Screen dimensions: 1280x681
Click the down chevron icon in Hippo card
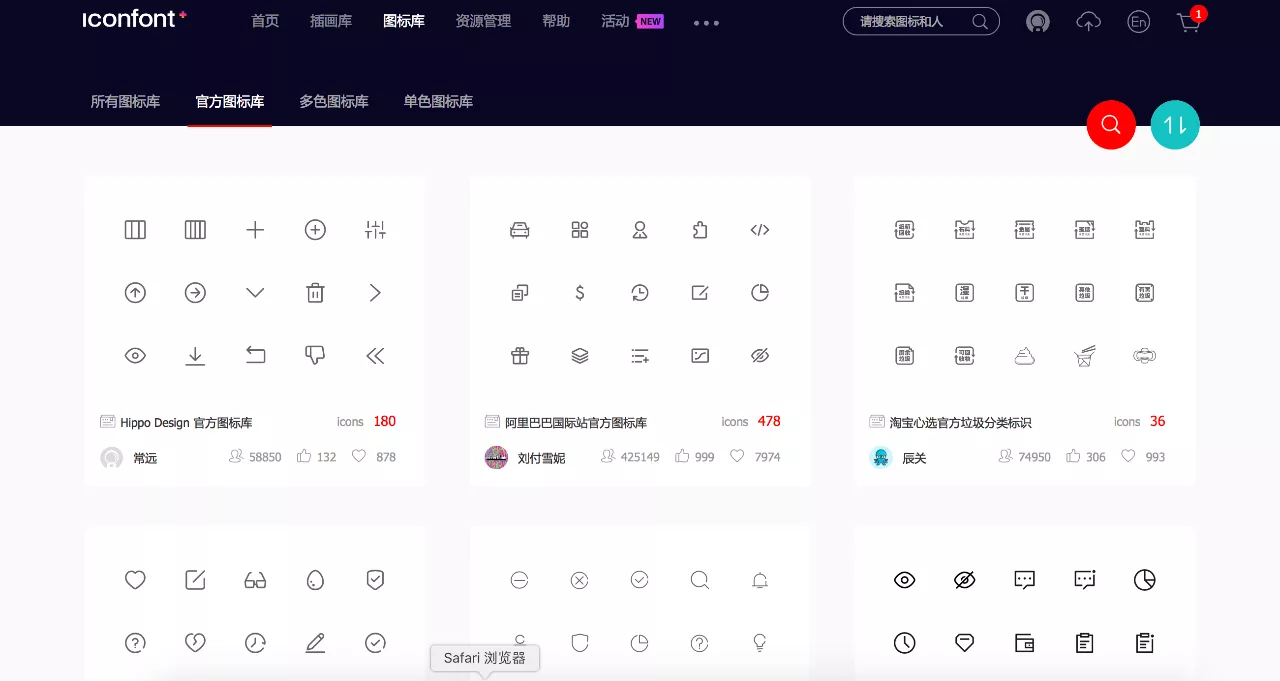[x=255, y=292]
